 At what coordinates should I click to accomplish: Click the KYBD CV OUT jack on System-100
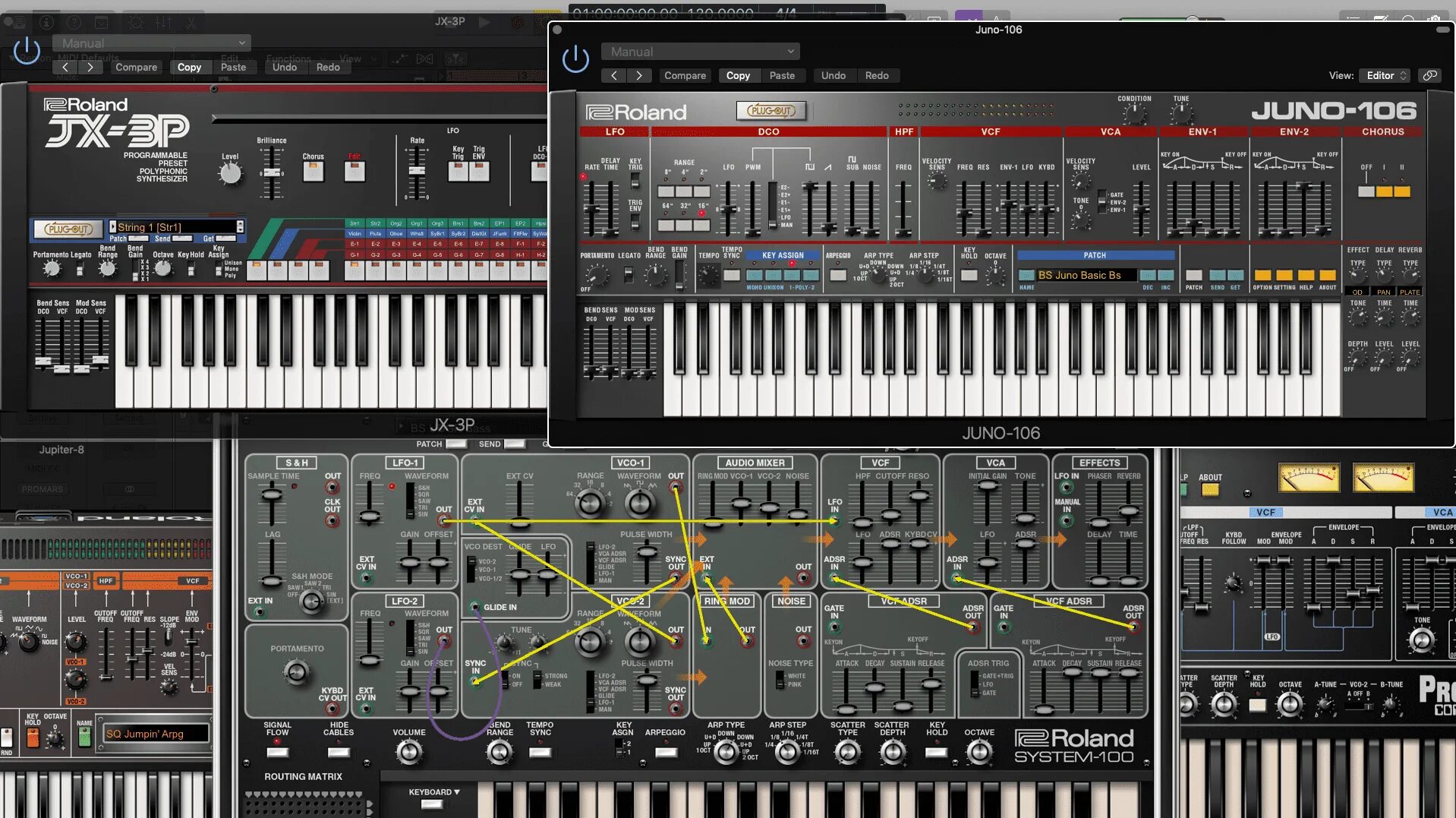pyautogui.click(x=332, y=709)
